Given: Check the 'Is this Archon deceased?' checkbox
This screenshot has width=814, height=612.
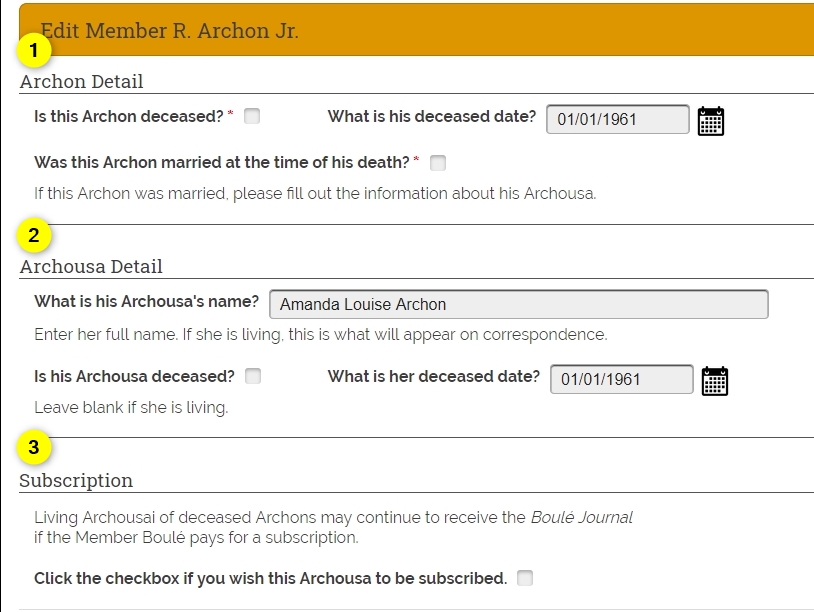Looking at the screenshot, I should [x=252, y=116].
